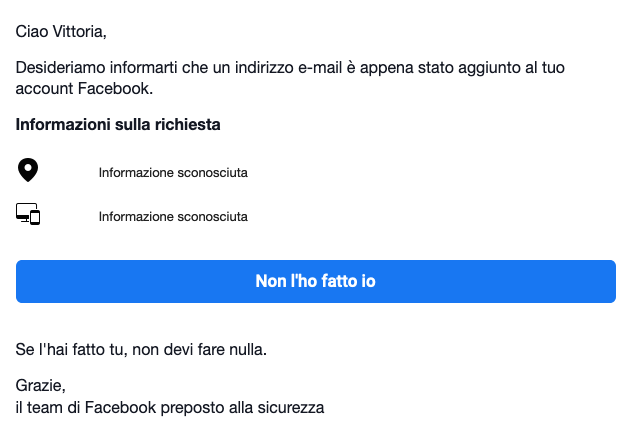
Task: Click the word 'Desideriamo' opening the paragraph
Action: (60, 68)
